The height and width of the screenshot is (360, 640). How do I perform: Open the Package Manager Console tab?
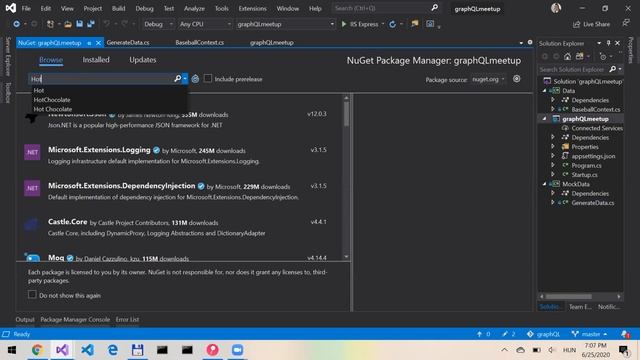(75, 319)
